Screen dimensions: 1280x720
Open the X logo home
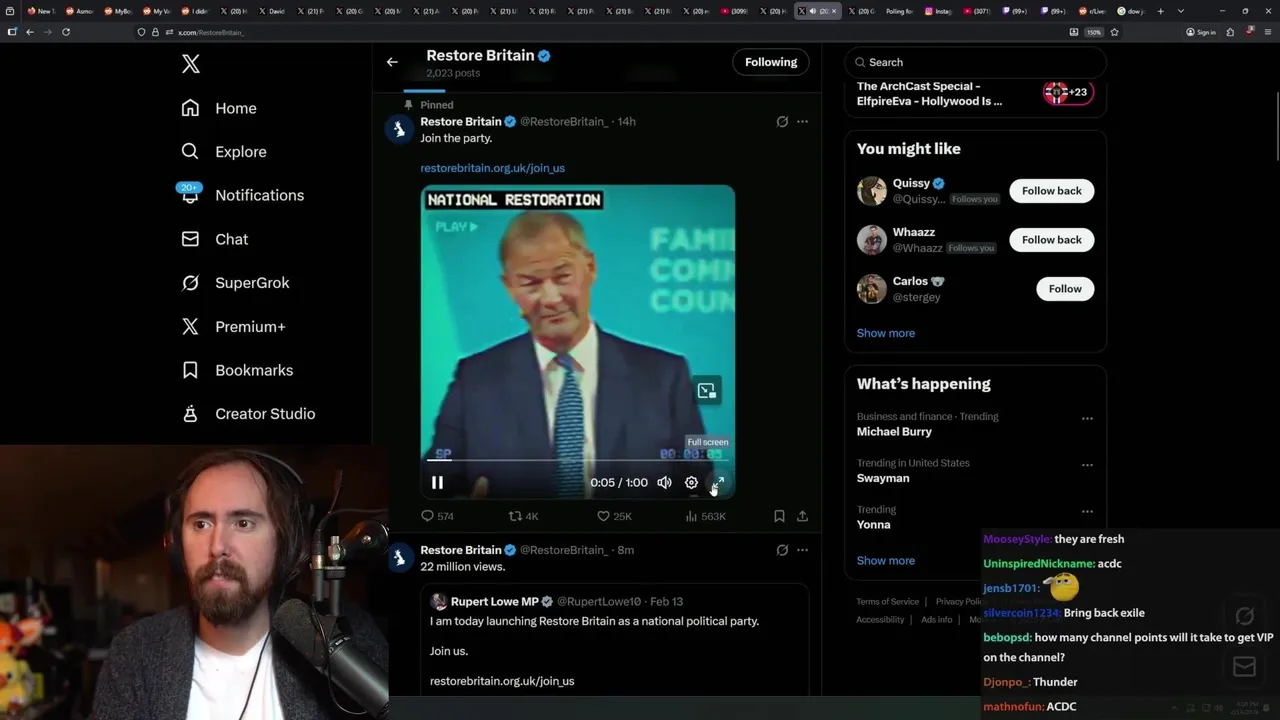click(191, 65)
